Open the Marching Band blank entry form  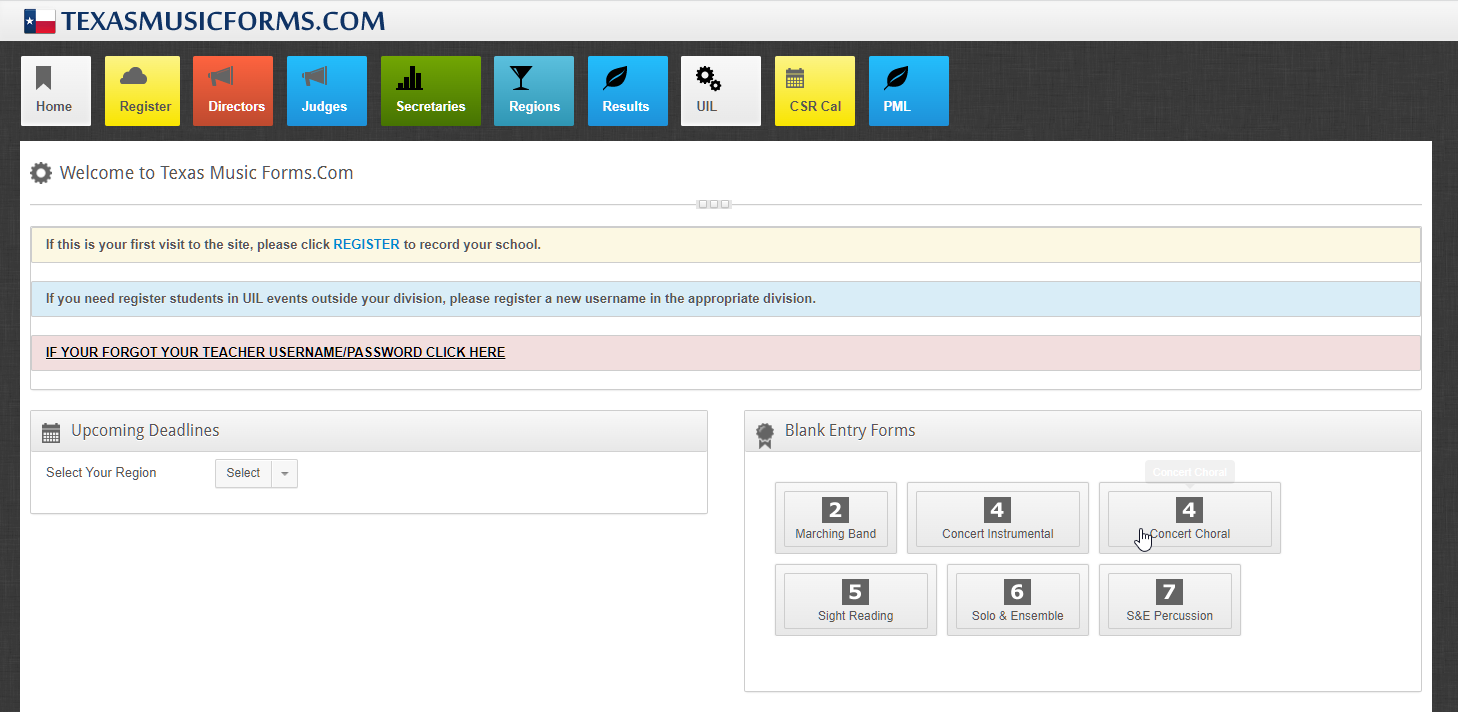[x=835, y=519]
